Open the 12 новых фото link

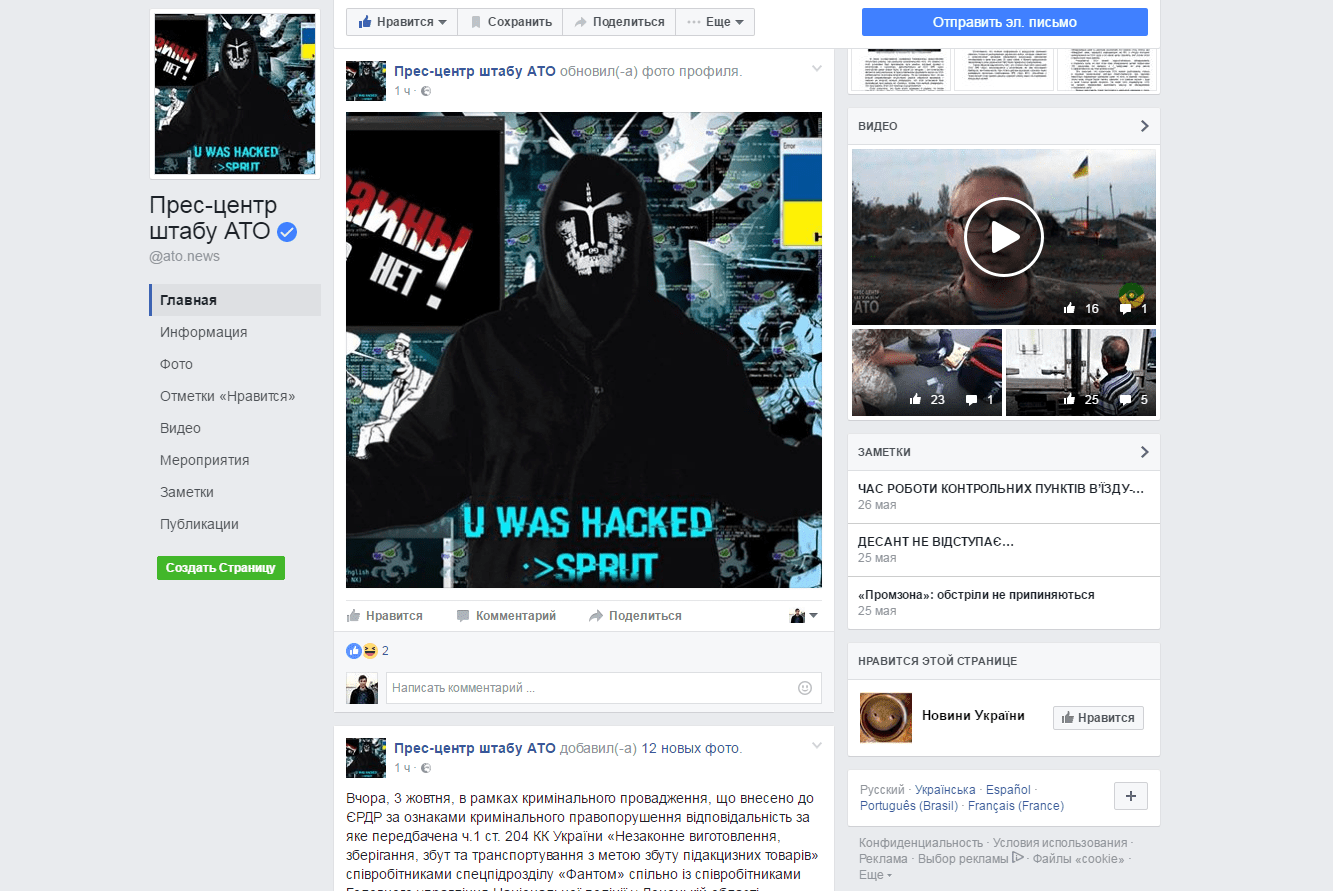coord(690,748)
